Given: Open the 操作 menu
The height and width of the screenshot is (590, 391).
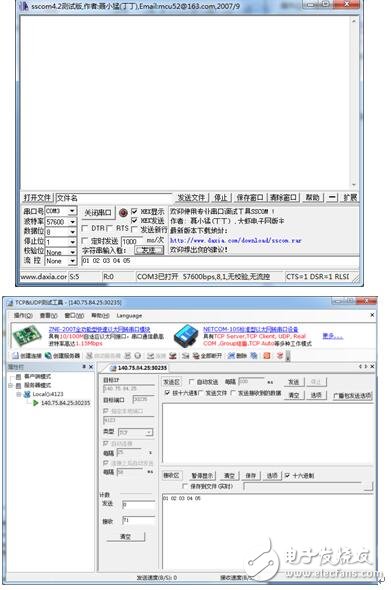Looking at the screenshot, I should (23, 316).
